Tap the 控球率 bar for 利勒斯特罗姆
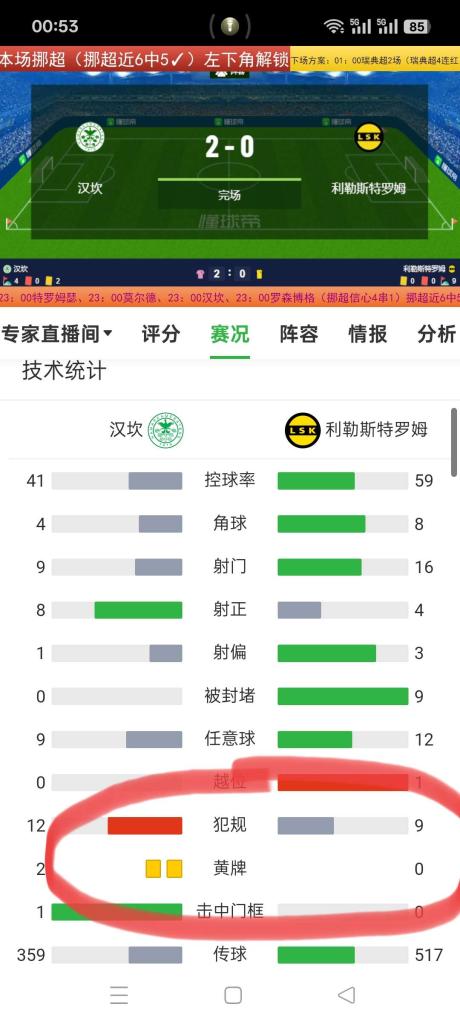460x1027 pixels. (x=343, y=481)
